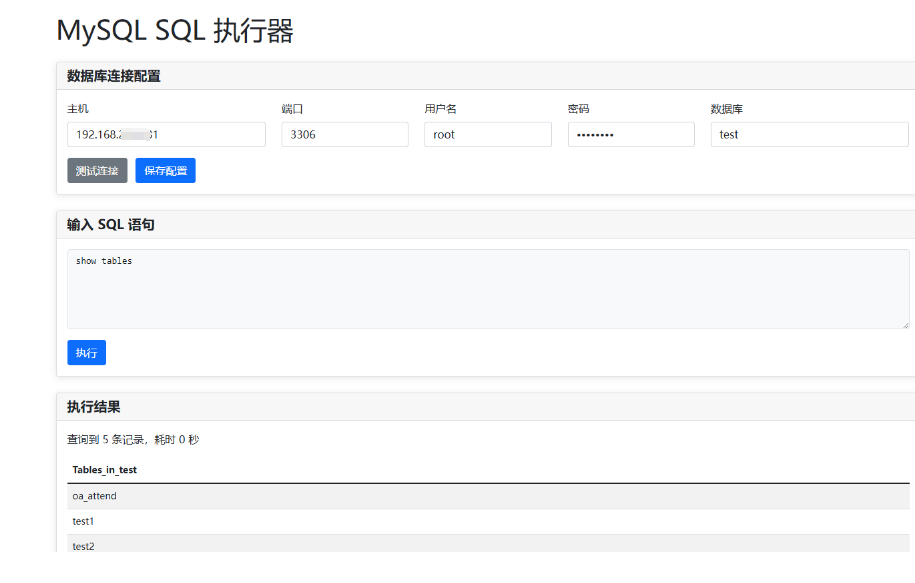
Task: Click the Tables_in_test column header
Action: [104, 470]
